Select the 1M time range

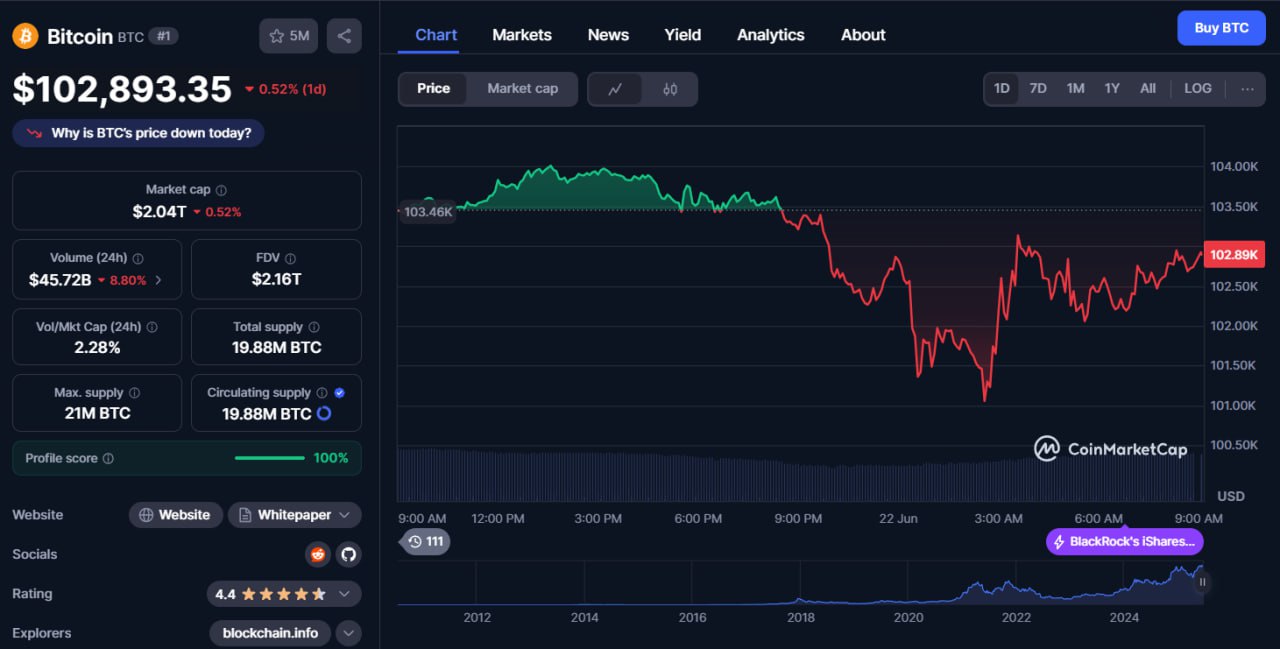point(1075,88)
